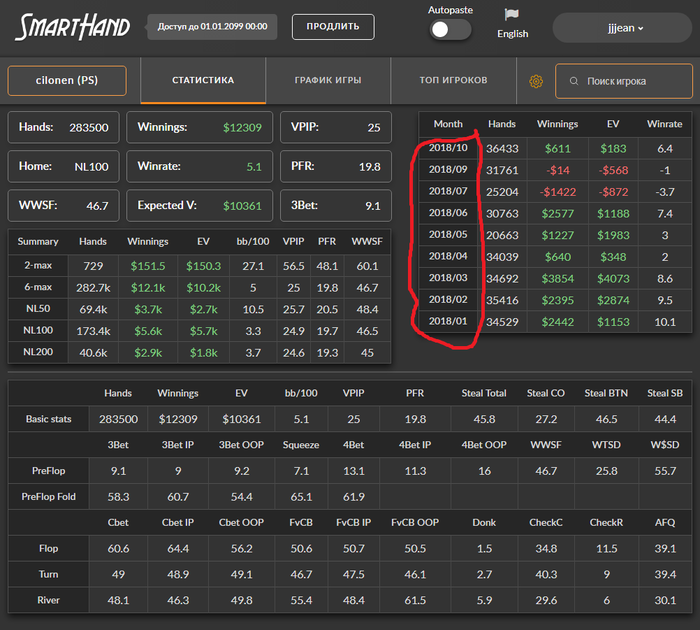Open the ГРАФИК ИГРЫ tab
Screen dimensions: 700x630
point(328,80)
